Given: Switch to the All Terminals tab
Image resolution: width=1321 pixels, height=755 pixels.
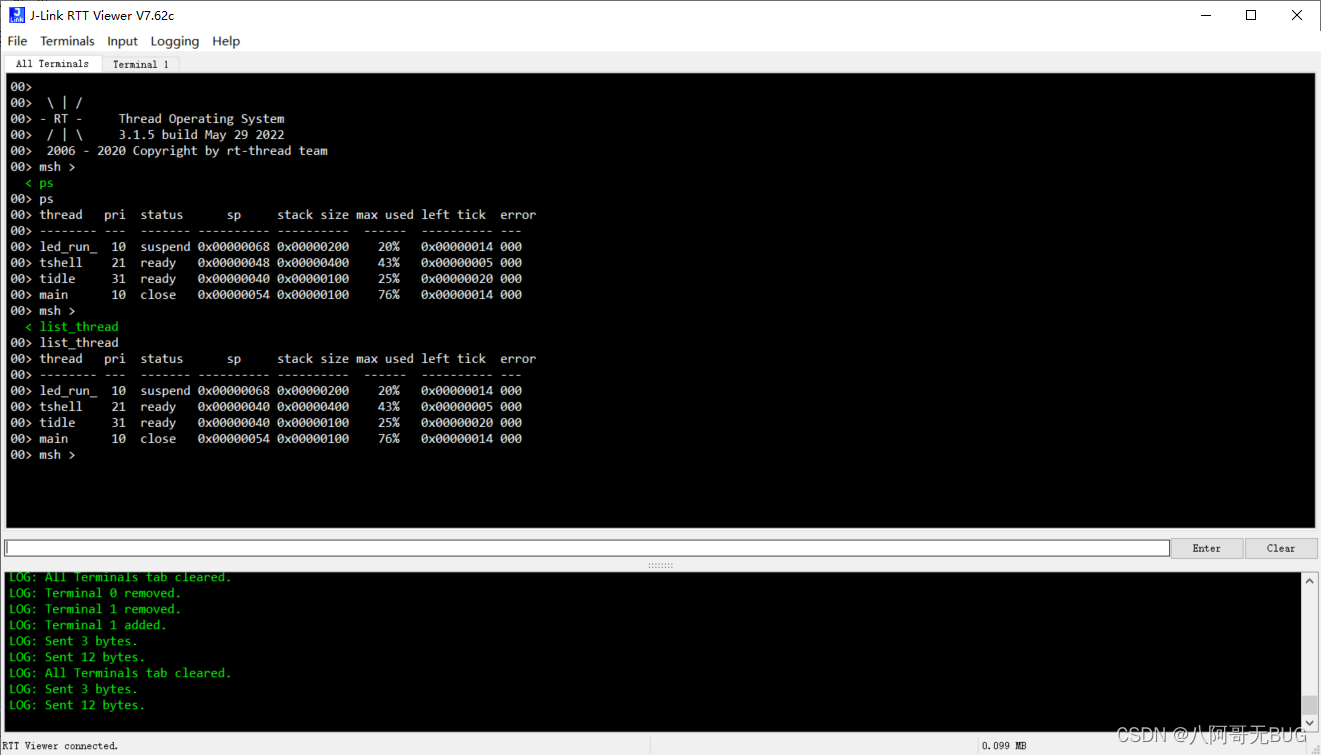Looking at the screenshot, I should [x=52, y=63].
